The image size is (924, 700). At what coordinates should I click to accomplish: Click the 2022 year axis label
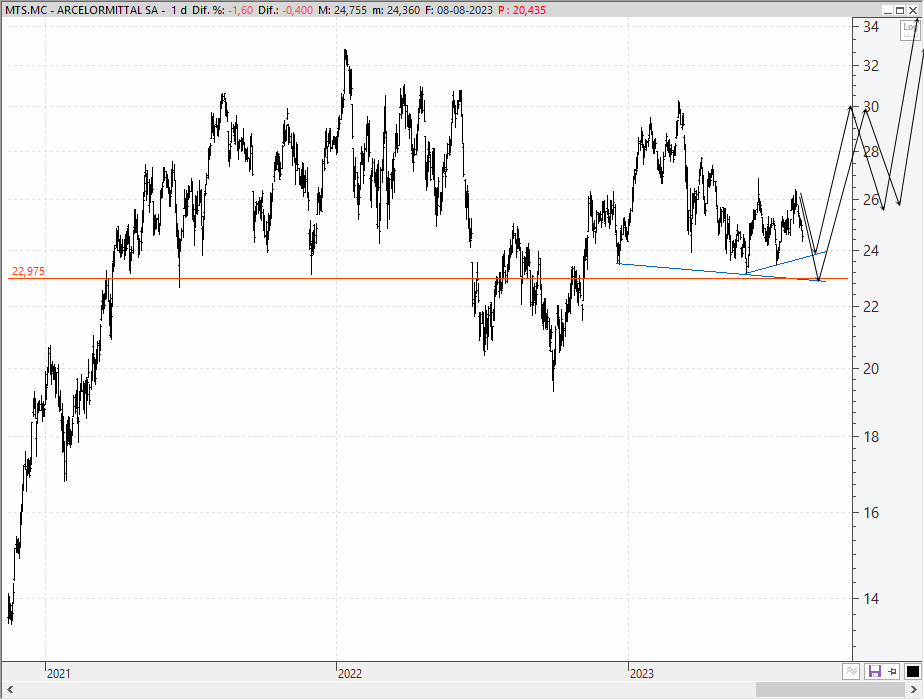tap(350, 673)
